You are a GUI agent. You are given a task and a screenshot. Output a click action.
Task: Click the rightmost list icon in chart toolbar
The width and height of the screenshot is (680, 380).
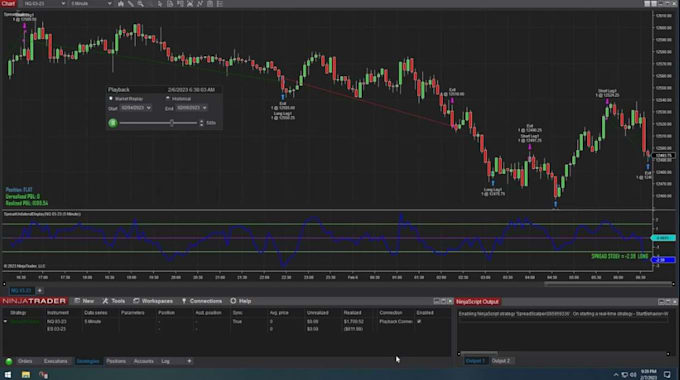(220, 3)
